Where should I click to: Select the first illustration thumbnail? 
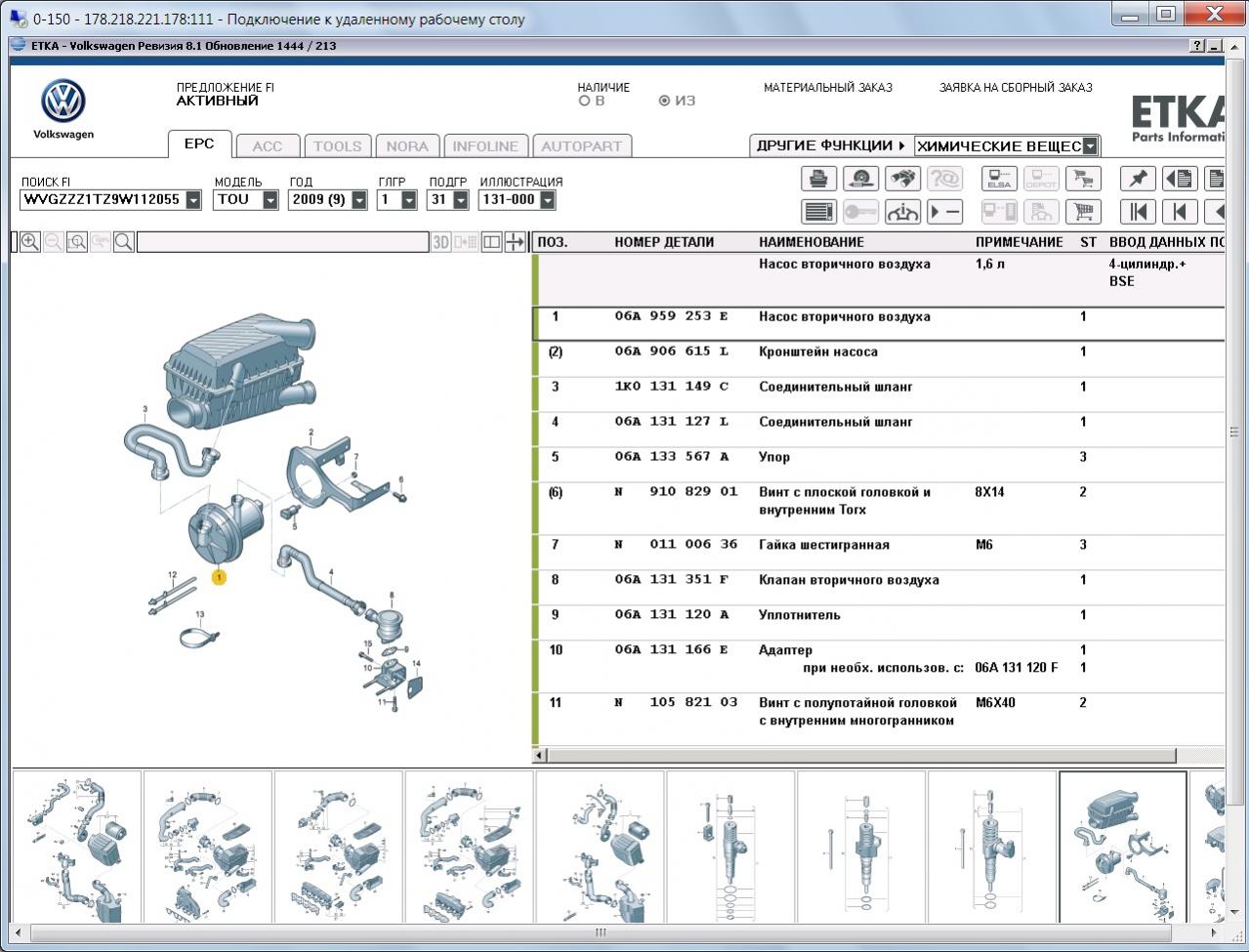77,847
